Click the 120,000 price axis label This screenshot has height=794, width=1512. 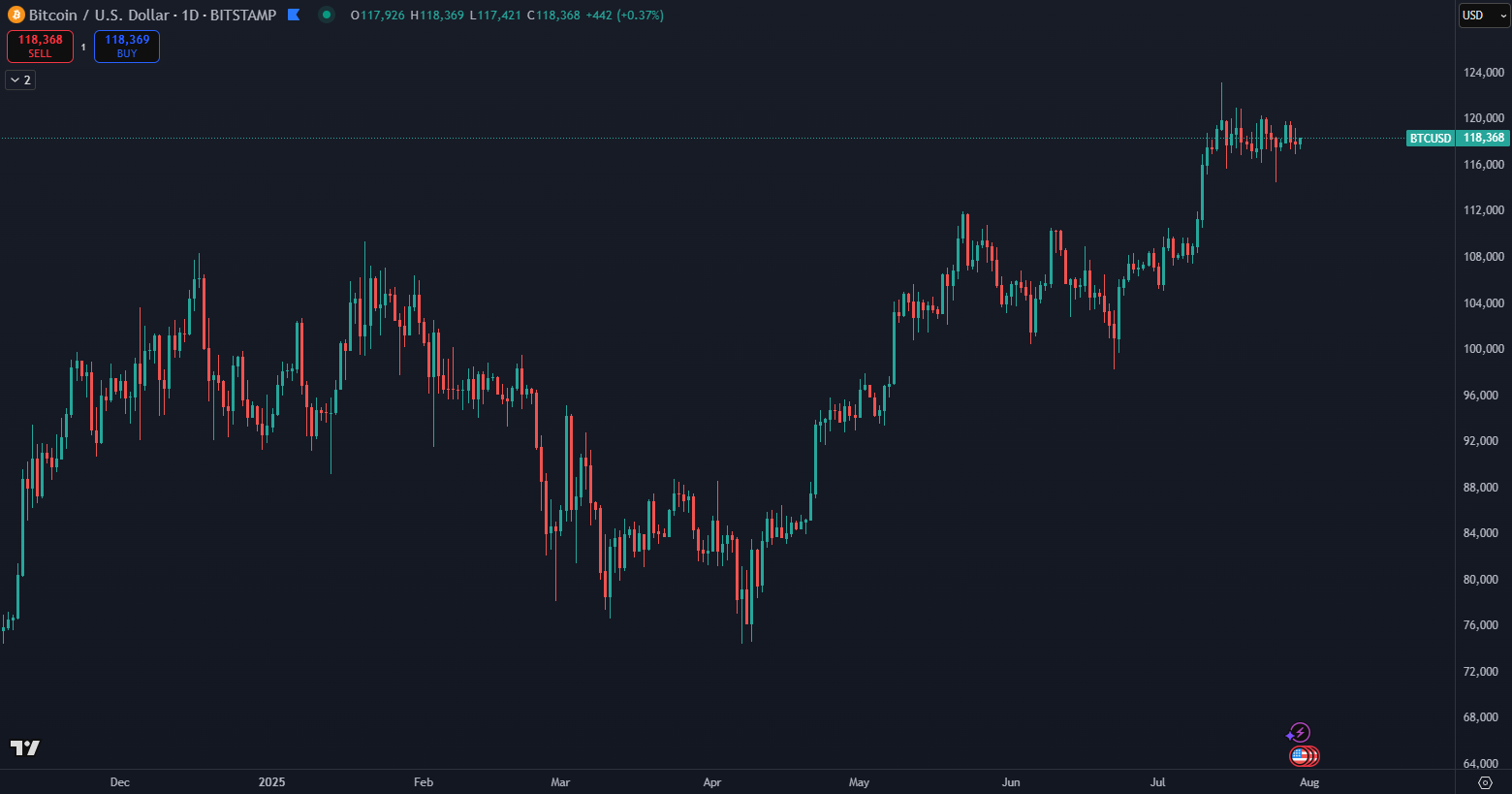tap(1484, 118)
